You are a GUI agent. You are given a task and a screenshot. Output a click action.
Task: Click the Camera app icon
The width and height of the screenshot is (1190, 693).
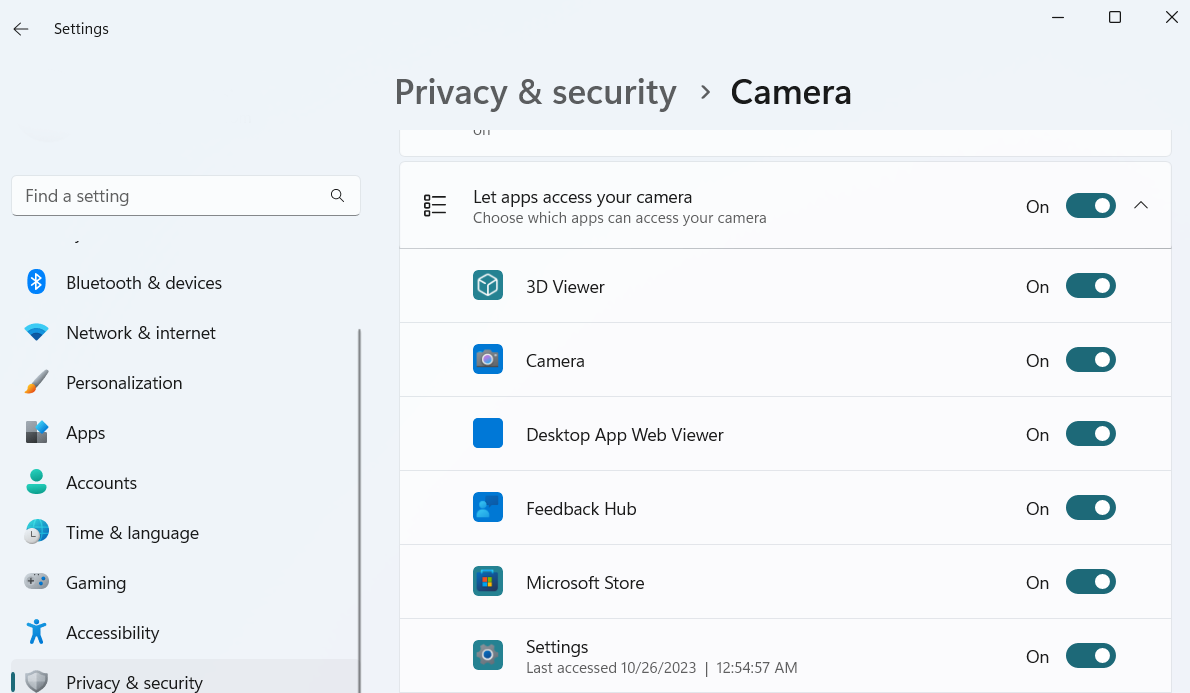487,360
